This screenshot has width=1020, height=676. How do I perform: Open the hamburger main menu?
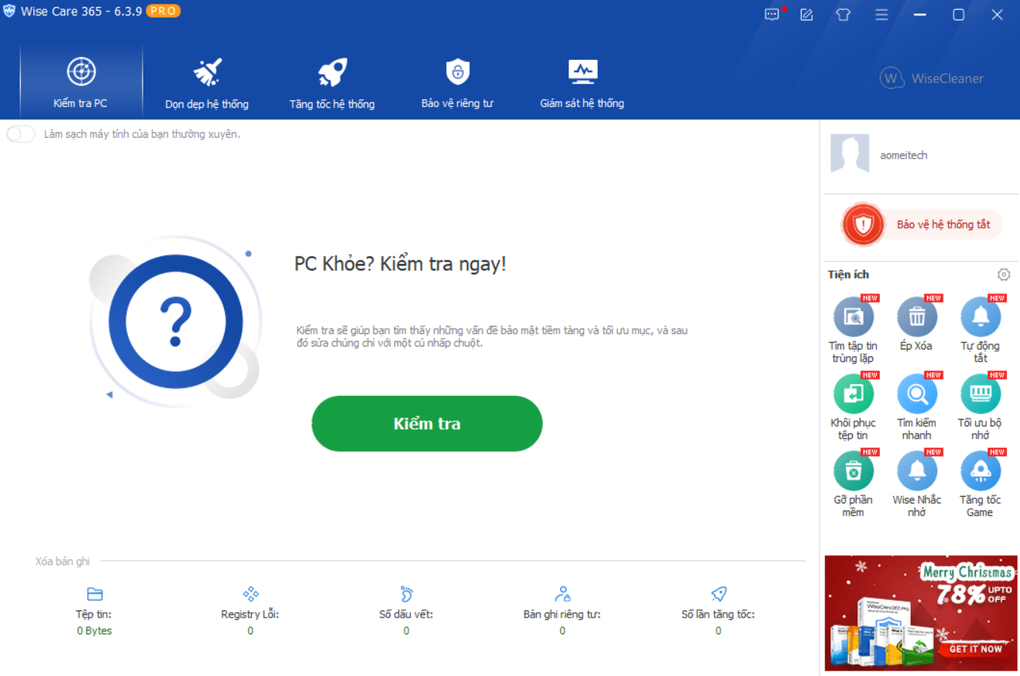pos(881,14)
